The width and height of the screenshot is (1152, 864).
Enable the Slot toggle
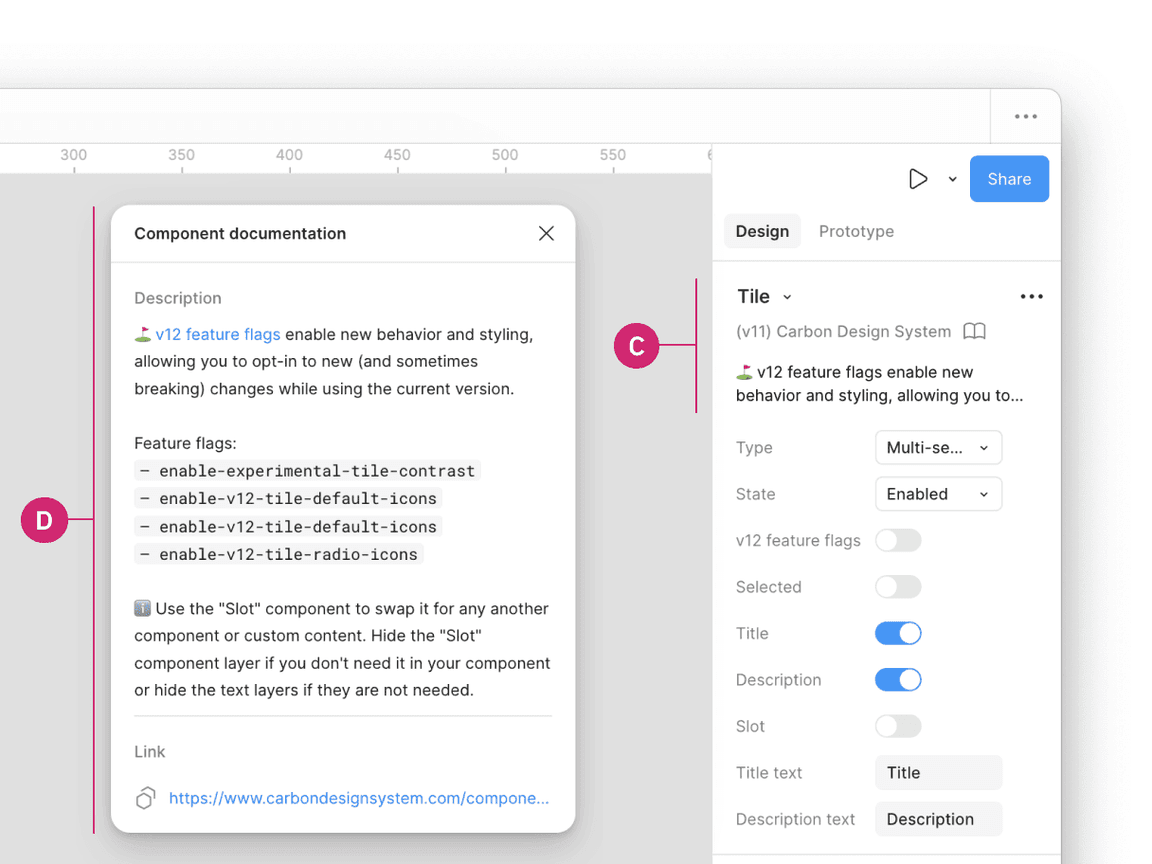click(x=898, y=726)
